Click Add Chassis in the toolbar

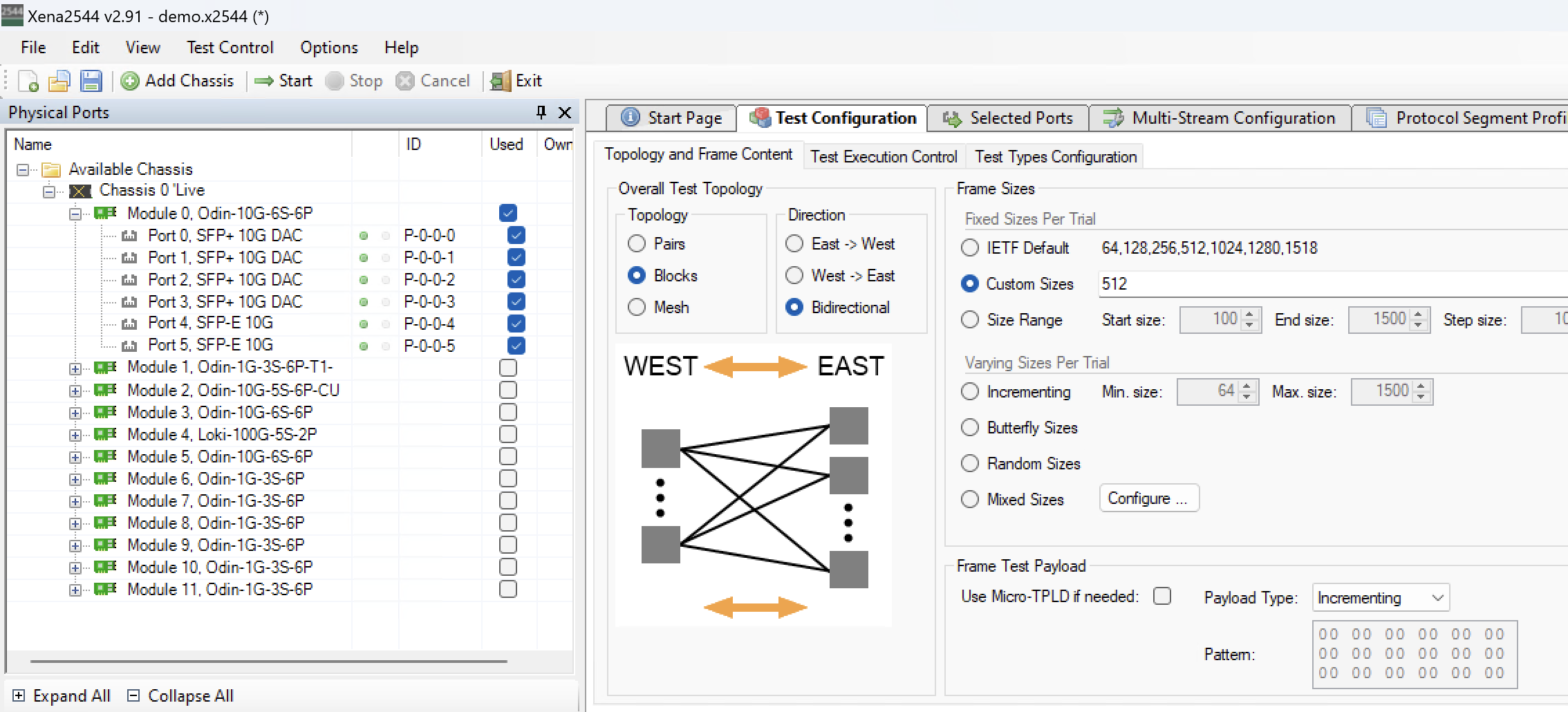click(x=177, y=81)
